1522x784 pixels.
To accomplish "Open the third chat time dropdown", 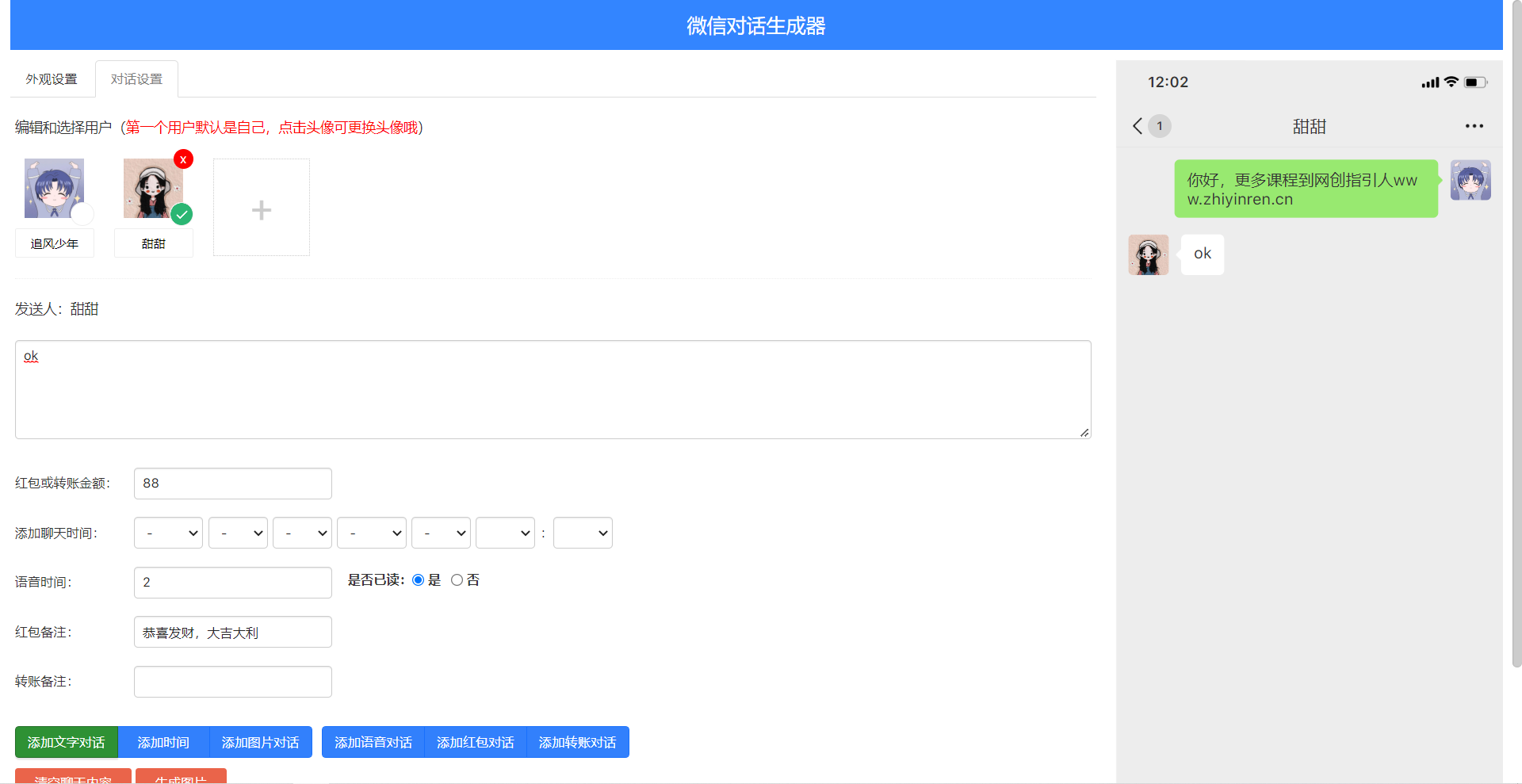I will tap(302, 533).
